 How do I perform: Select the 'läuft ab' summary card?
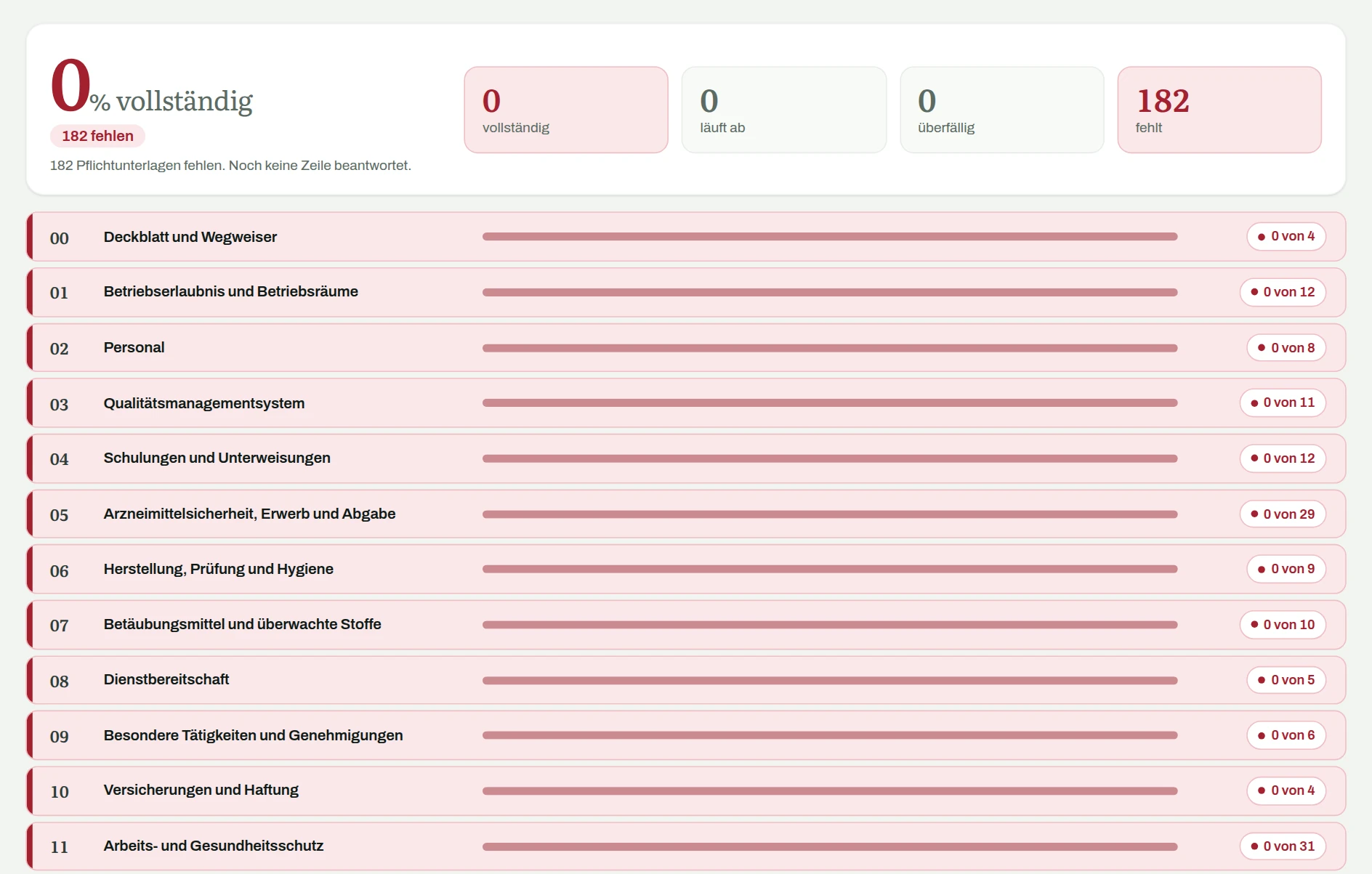coord(783,110)
